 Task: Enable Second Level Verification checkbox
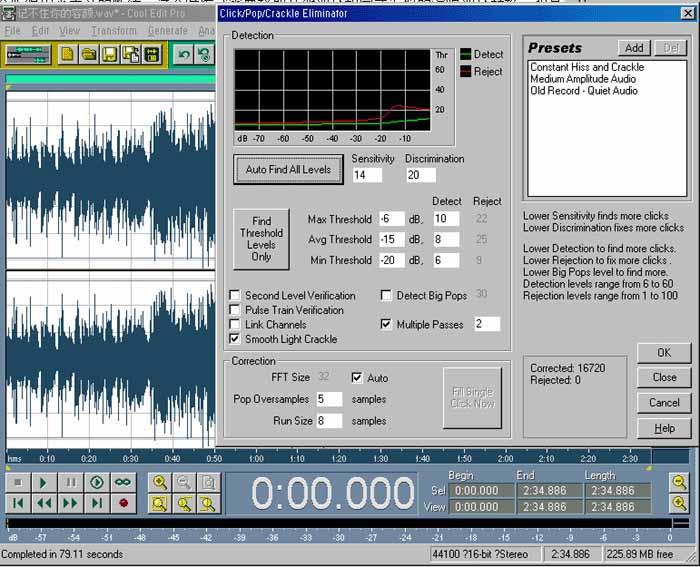tap(234, 296)
